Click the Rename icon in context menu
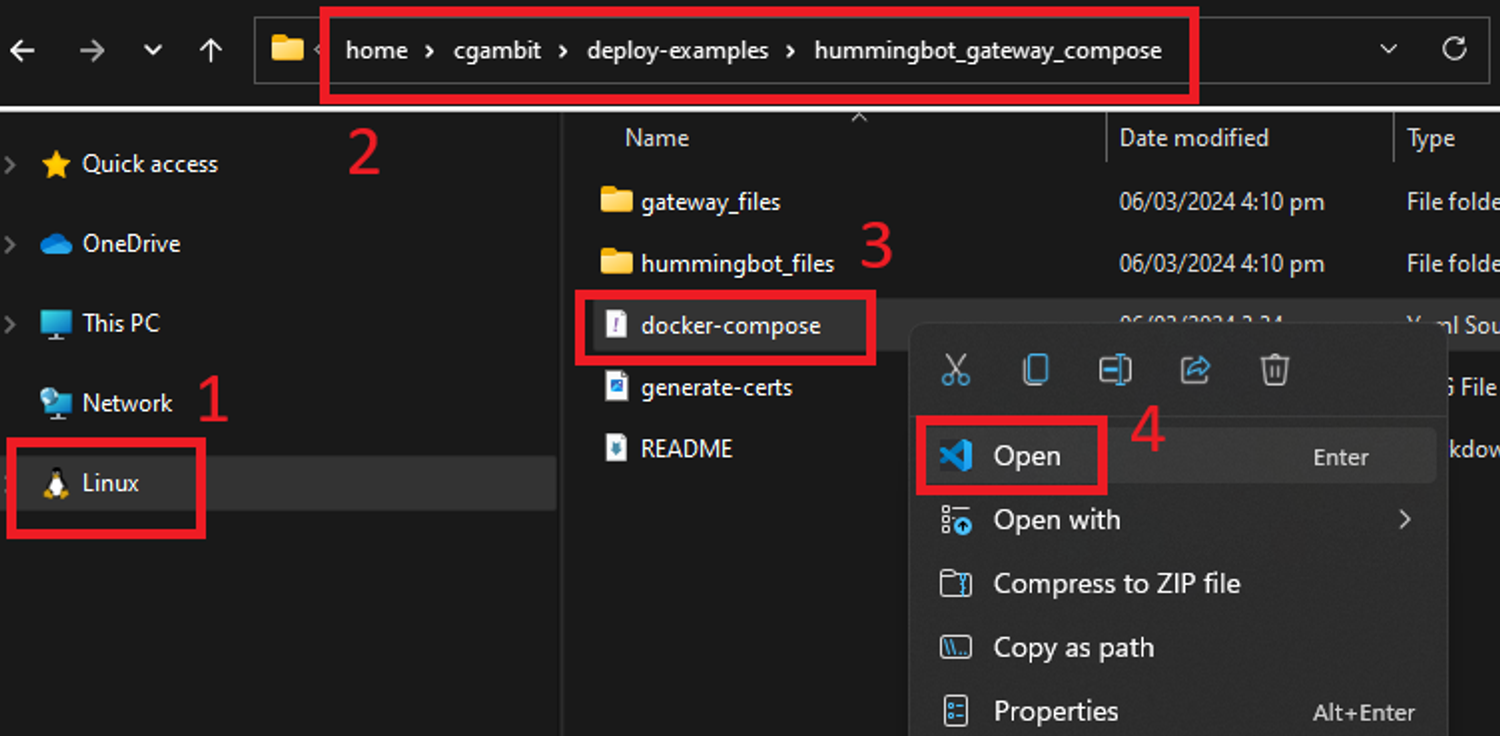The height and width of the screenshot is (736, 1500). coord(1114,370)
